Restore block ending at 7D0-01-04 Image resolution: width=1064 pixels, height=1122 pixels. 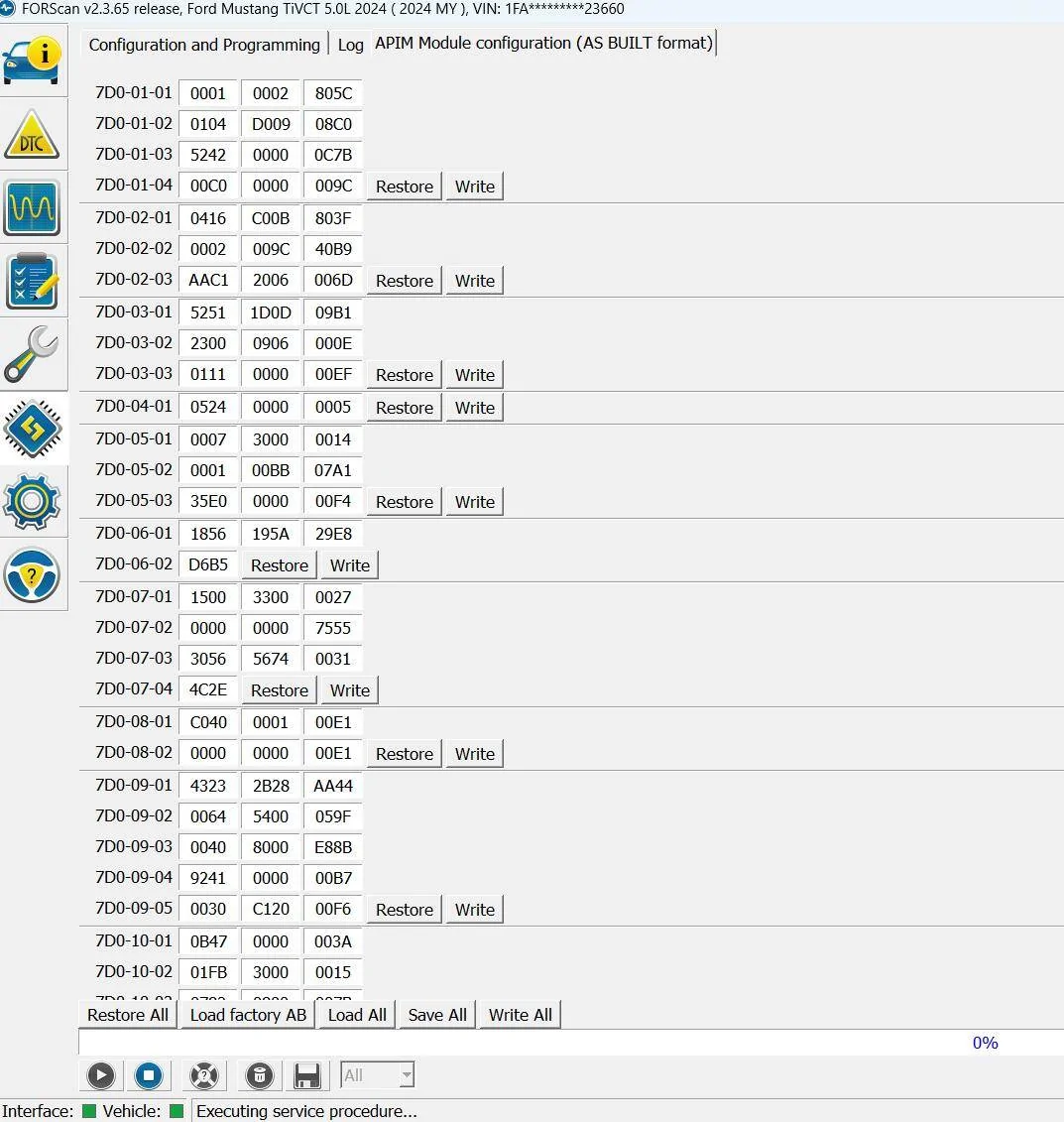coord(404,187)
